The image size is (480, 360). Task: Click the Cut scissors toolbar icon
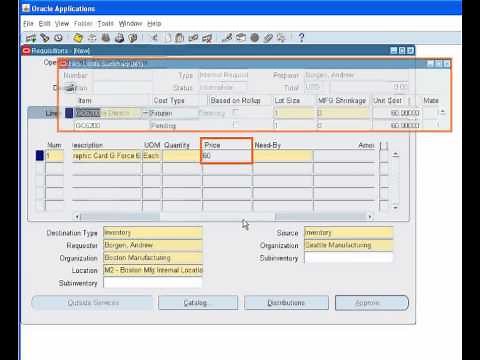[x=155, y=38]
